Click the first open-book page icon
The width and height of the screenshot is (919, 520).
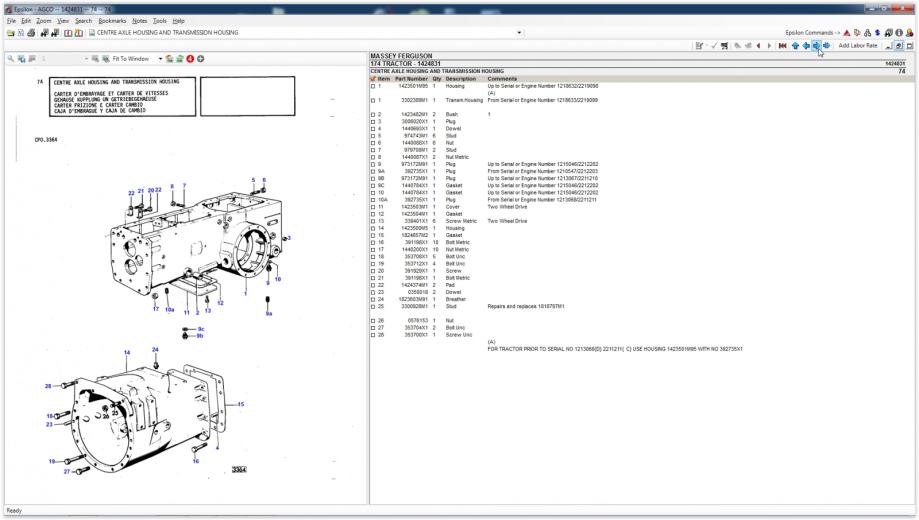[x=68, y=33]
